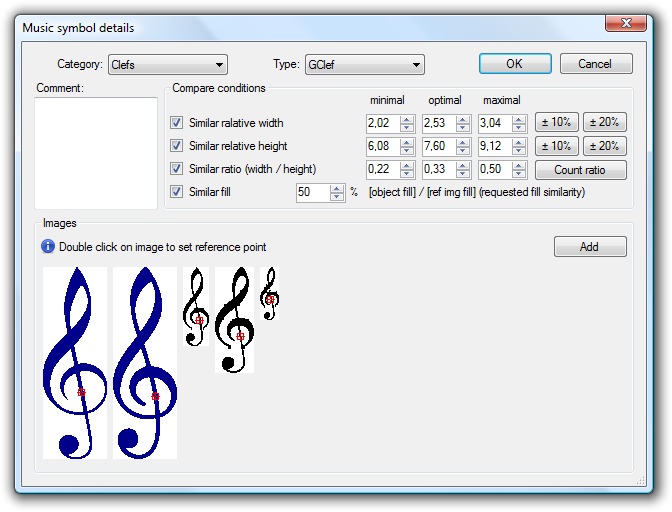Viewport: 672px width, 512px height.
Task: Disable Similar ratio (width / height) checkbox
Action: [x=177, y=169]
